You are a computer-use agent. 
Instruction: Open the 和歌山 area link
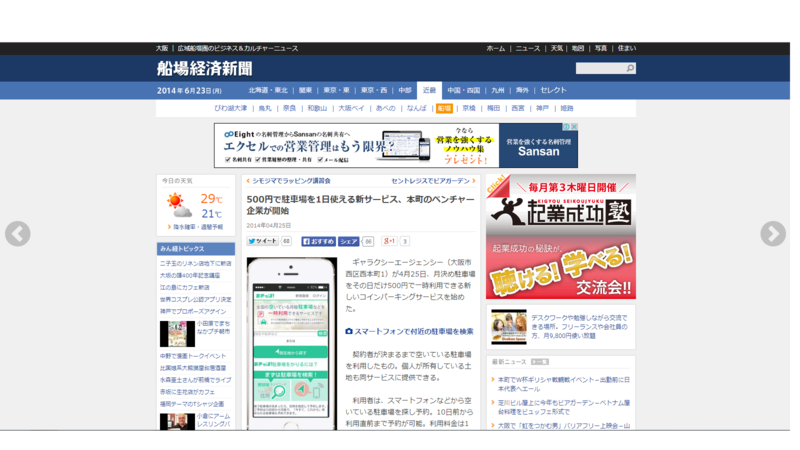[317, 108]
